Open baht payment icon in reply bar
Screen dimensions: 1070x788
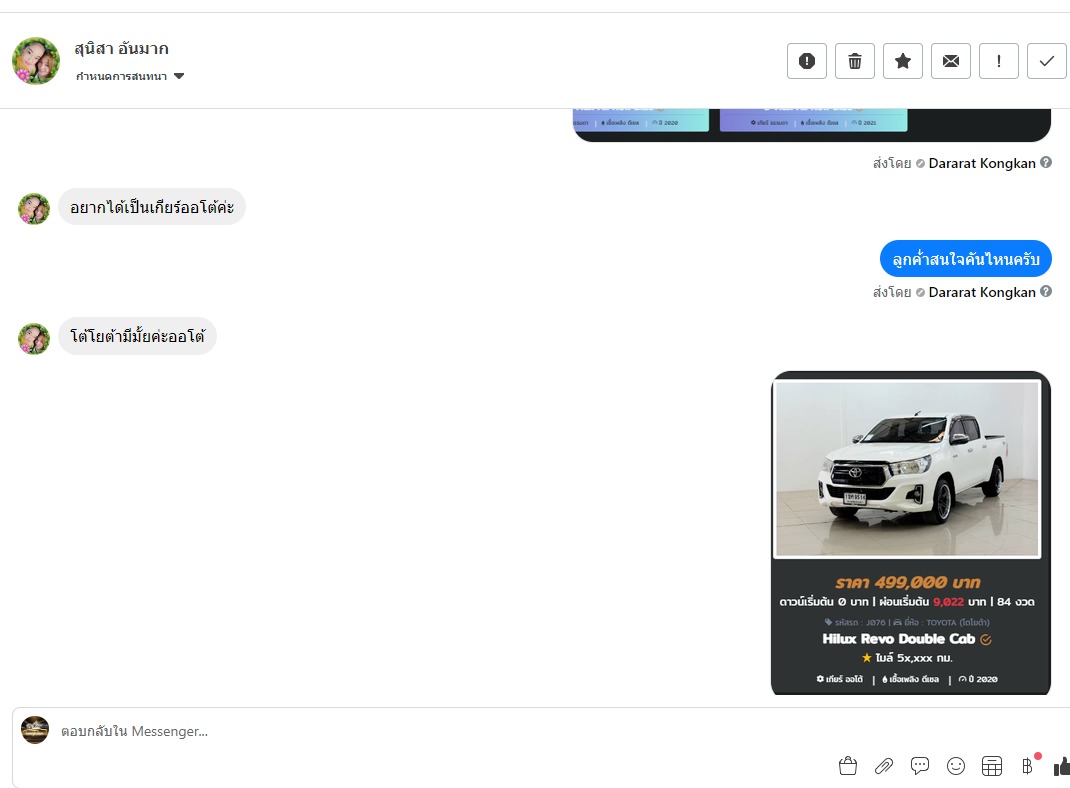pyautogui.click(x=1028, y=766)
